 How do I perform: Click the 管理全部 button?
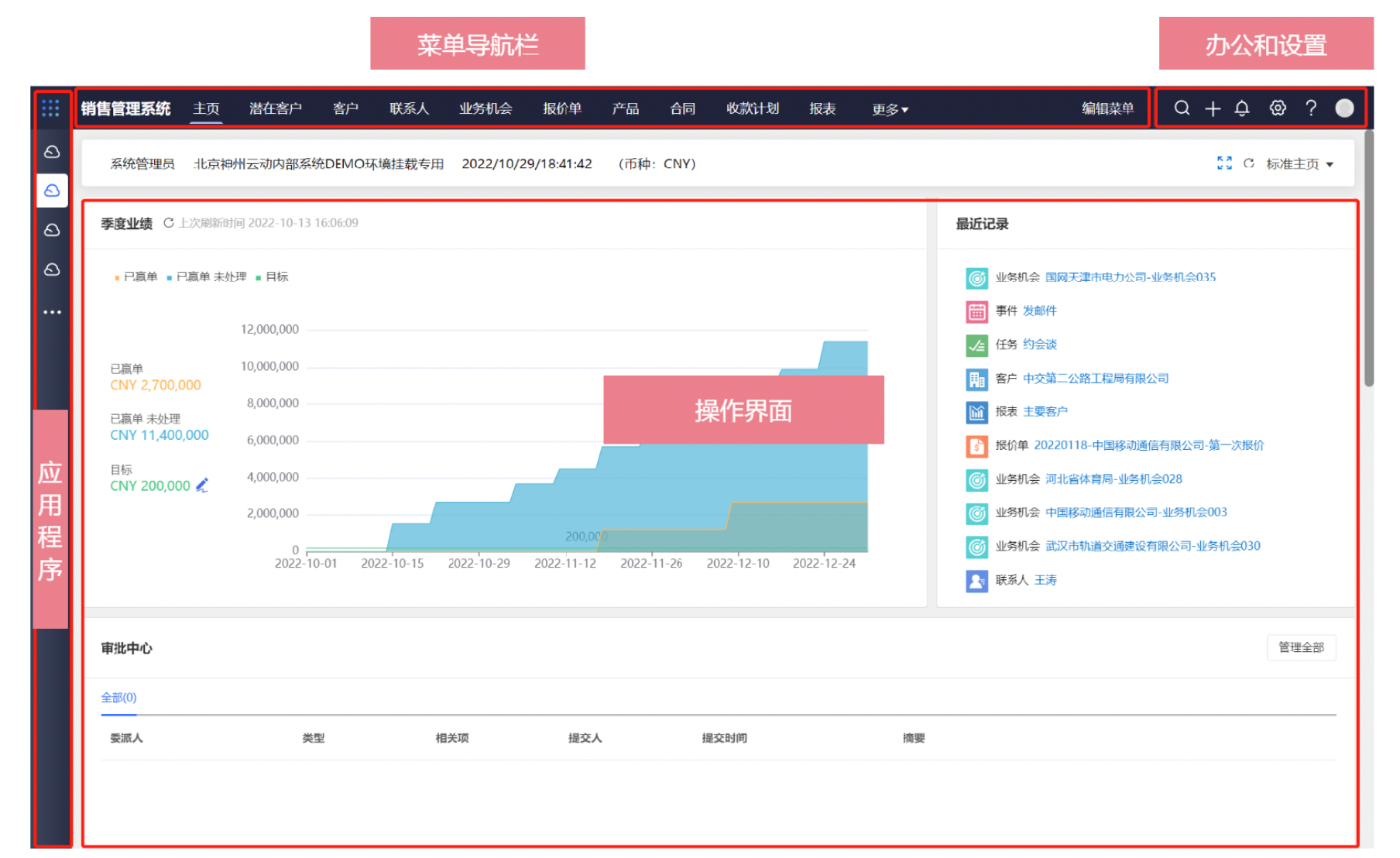pos(1301,647)
